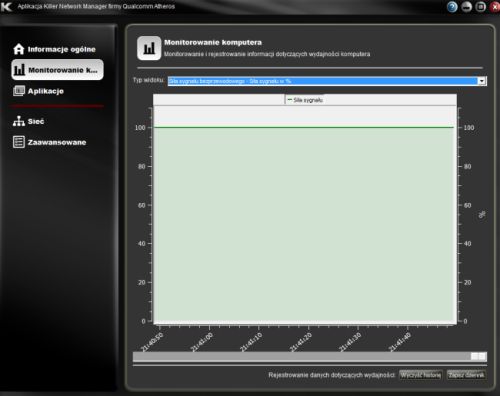Select Monitorowanie k... in the sidebar
Image resolution: width=500 pixels, height=396 pixels.
(57, 70)
